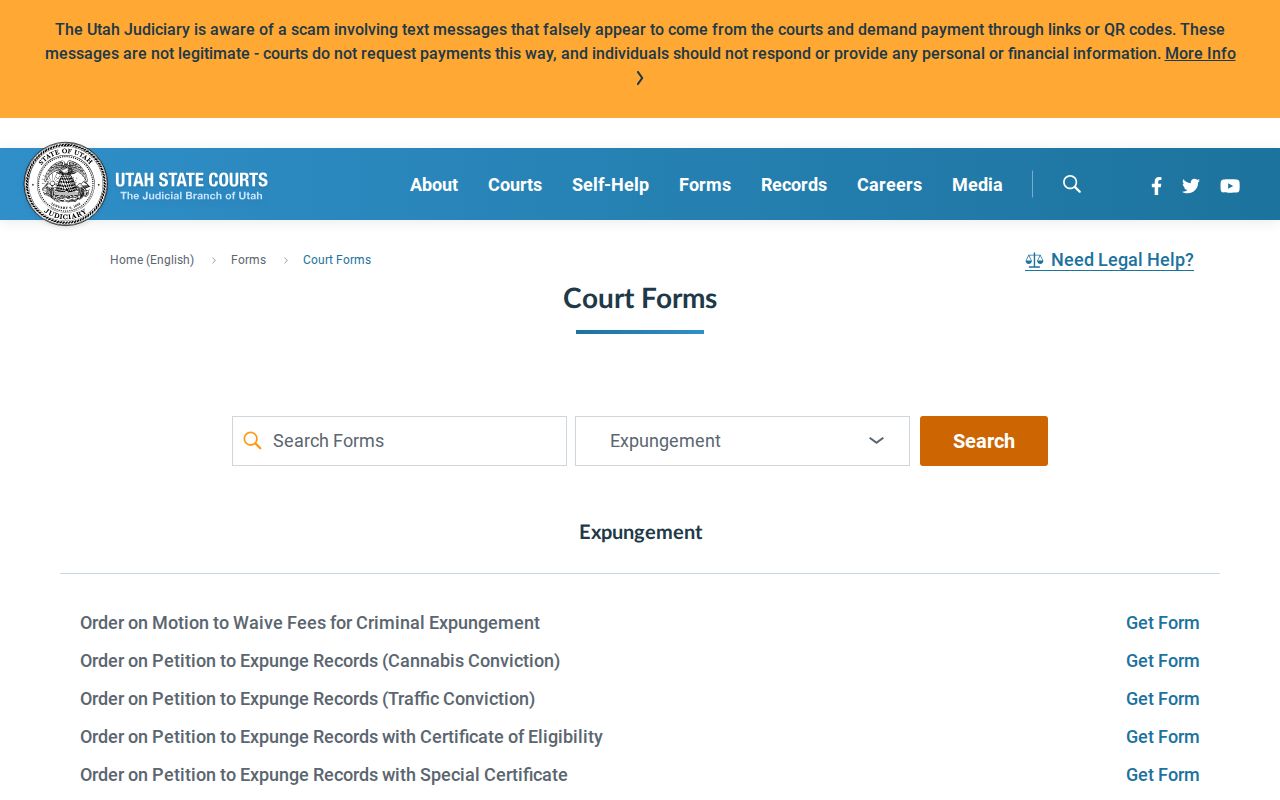Click the Expungement section heading
The image size is (1280, 800).
[640, 532]
